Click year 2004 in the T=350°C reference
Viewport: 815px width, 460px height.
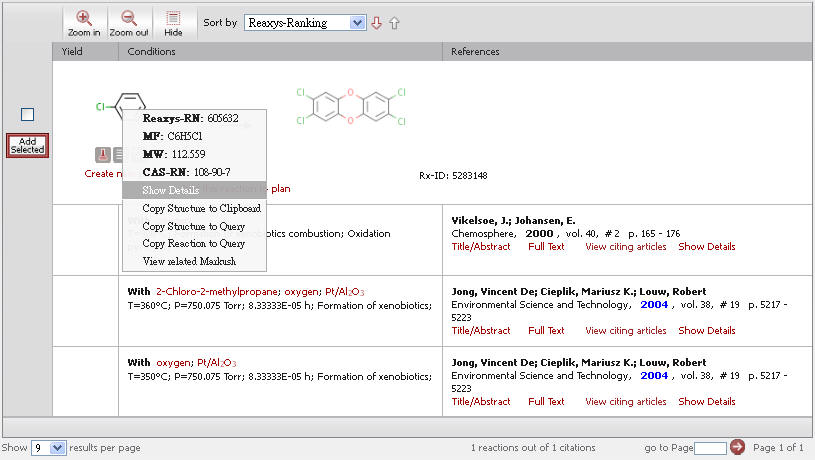coord(654,375)
